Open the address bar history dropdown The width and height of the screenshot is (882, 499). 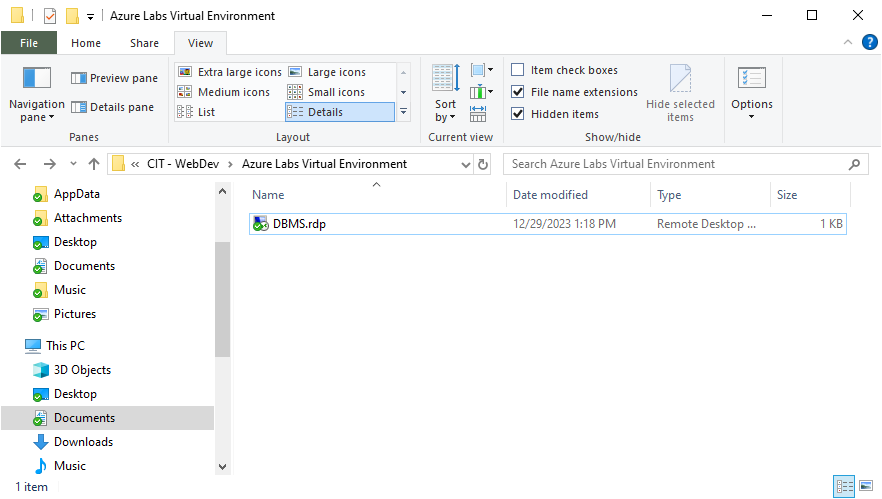click(x=466, y=164)
